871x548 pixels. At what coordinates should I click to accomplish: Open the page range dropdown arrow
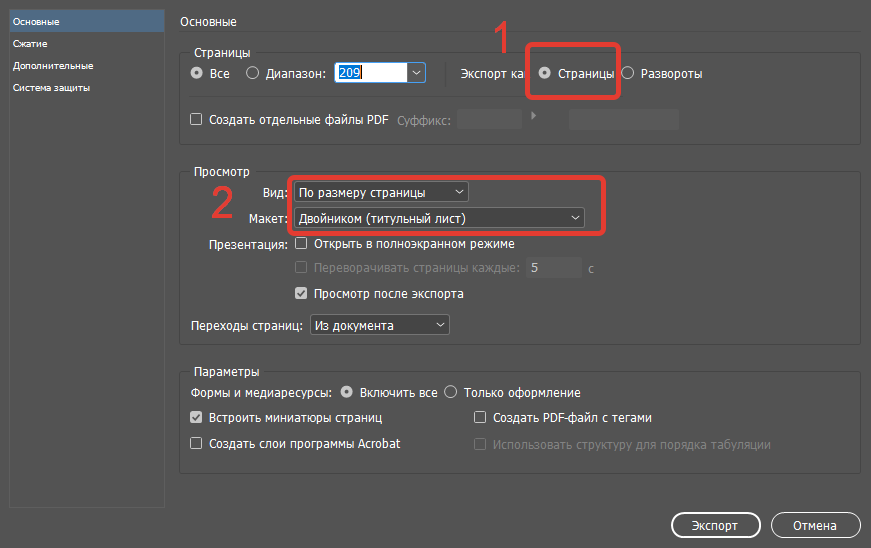click(x=416, y=73)
